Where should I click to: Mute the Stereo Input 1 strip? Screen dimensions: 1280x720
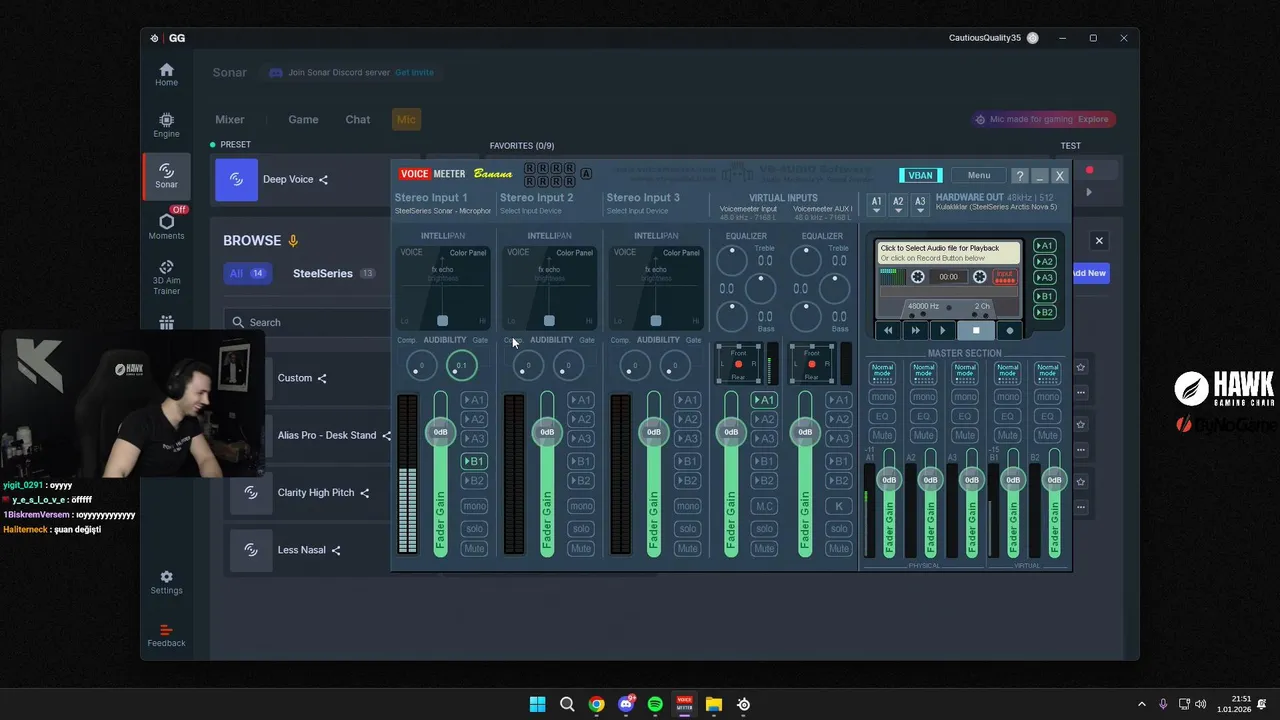[x=474, y=548]
